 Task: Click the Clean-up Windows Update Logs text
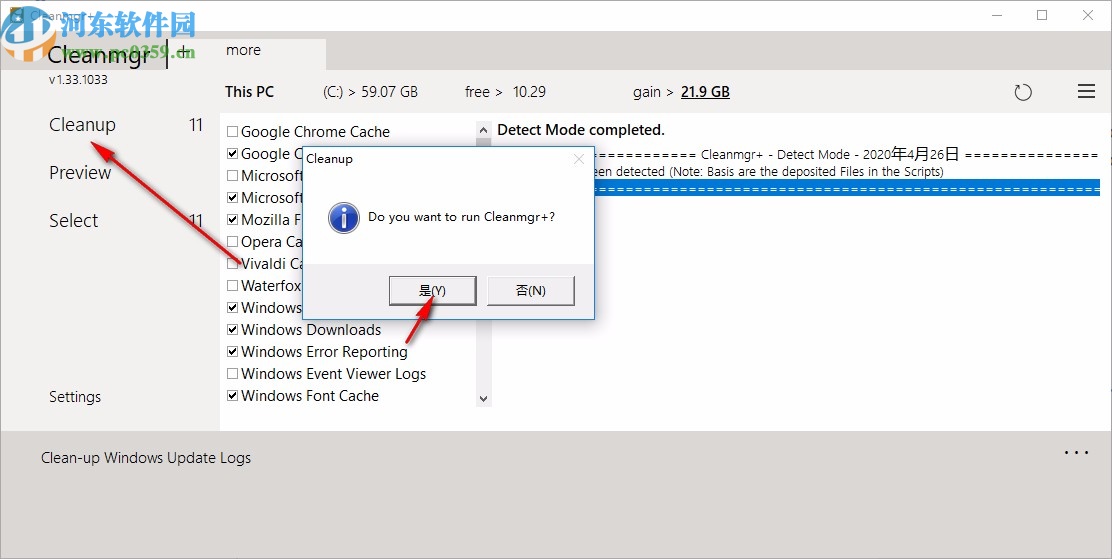146,458
